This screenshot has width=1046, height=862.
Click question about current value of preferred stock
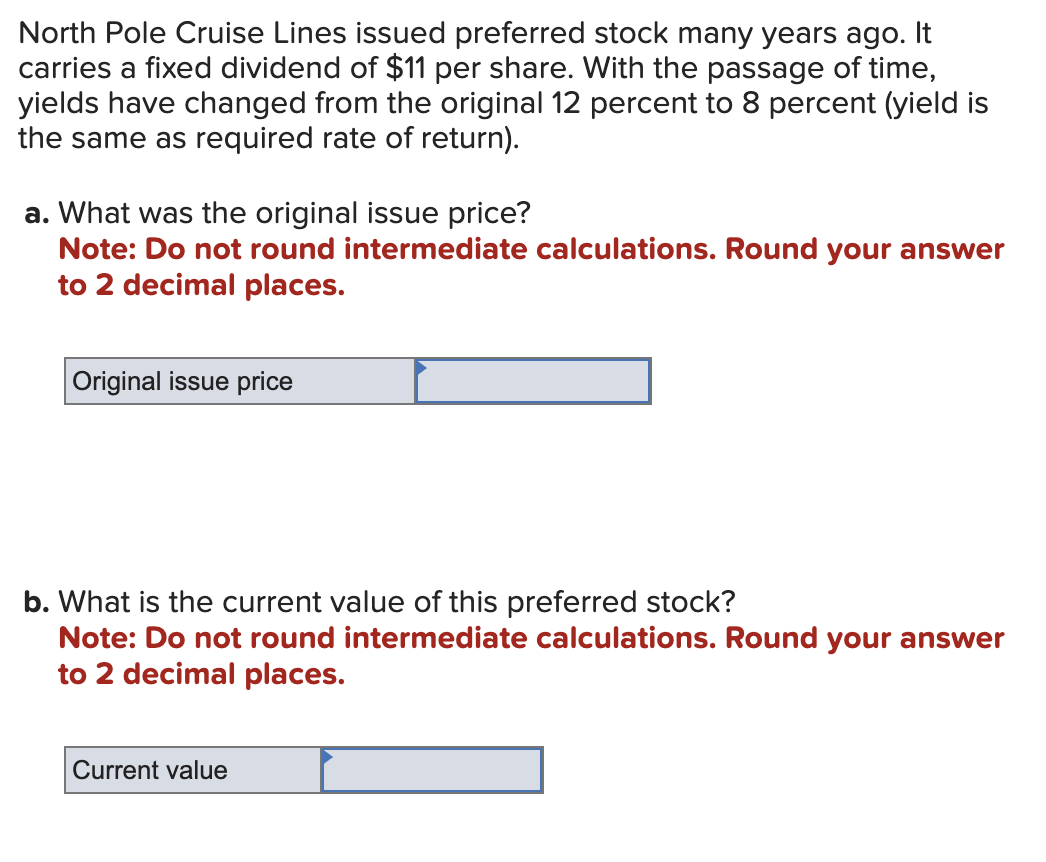click(397, 602)
